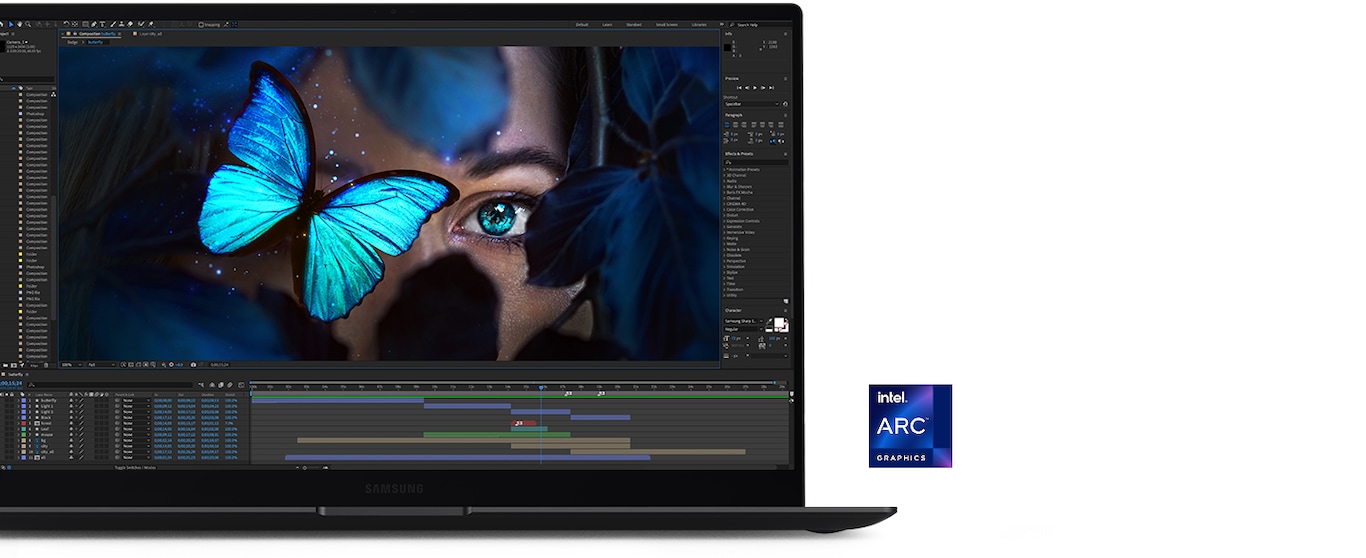Select the Roto Brush tool

[141, 24]
